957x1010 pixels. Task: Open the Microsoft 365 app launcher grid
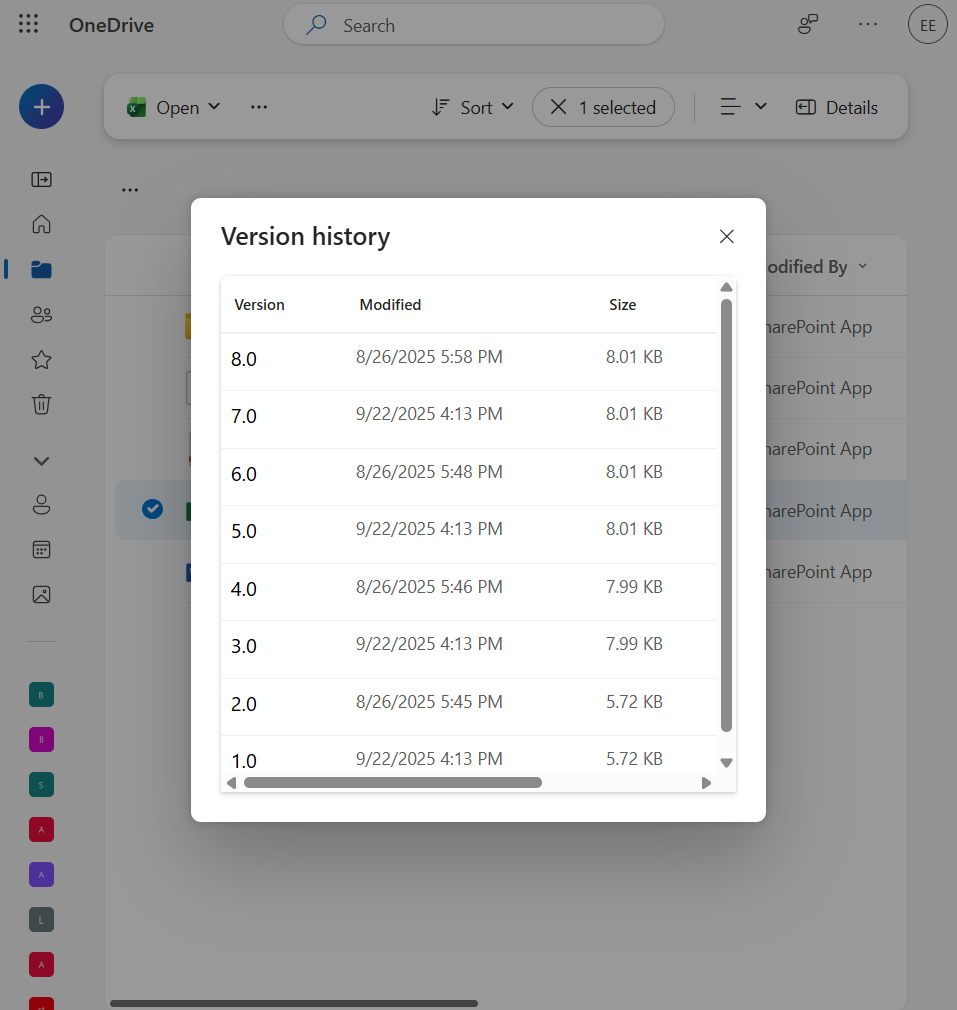[x=28, y=24]
